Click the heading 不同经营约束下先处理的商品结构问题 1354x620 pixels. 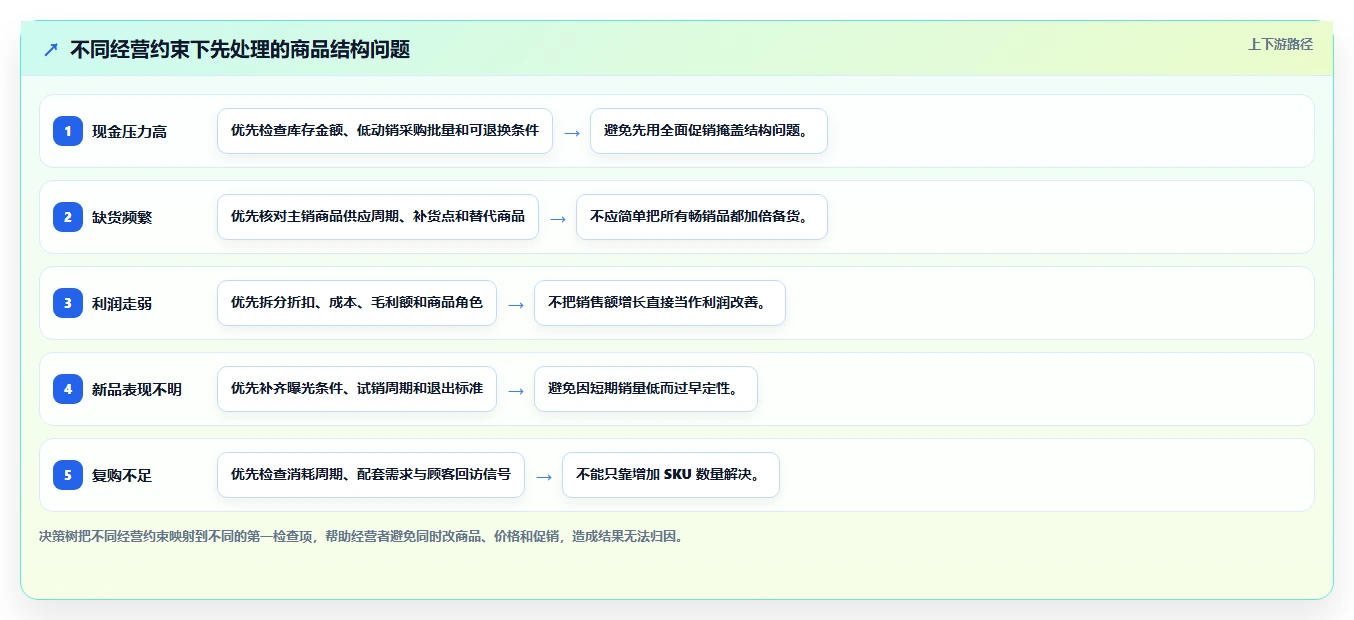[x=240, y=49]
